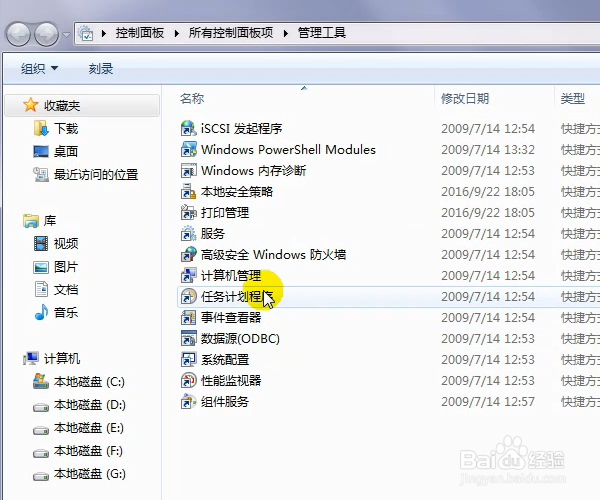Open 本地磁盘 (F:) in sidebar
This screenshot has height=500, width=600.
coord(88,451)
